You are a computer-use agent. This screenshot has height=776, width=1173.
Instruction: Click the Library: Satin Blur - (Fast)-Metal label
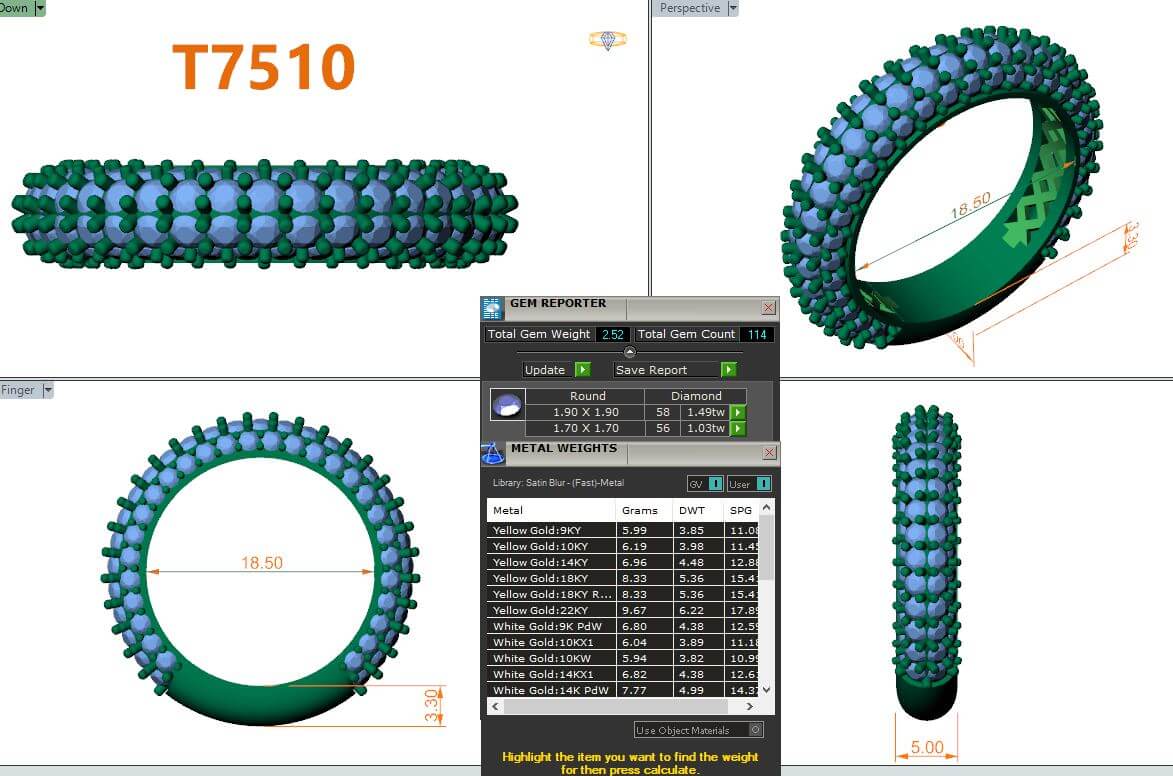pyautogui.click(x=558, y=483)
